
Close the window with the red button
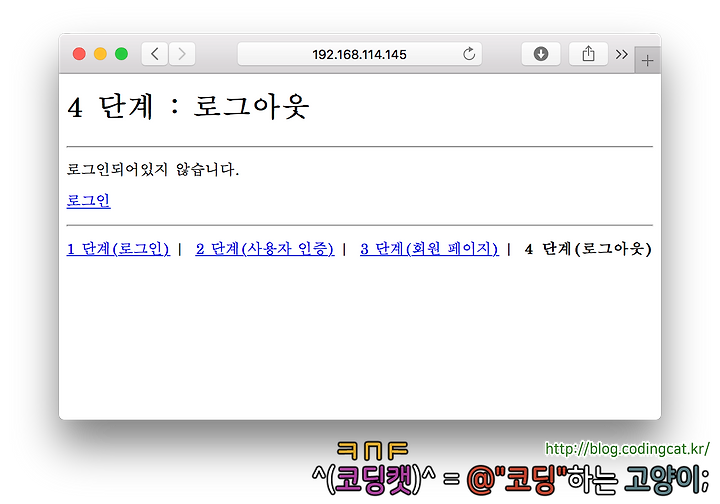click(79, 54)
